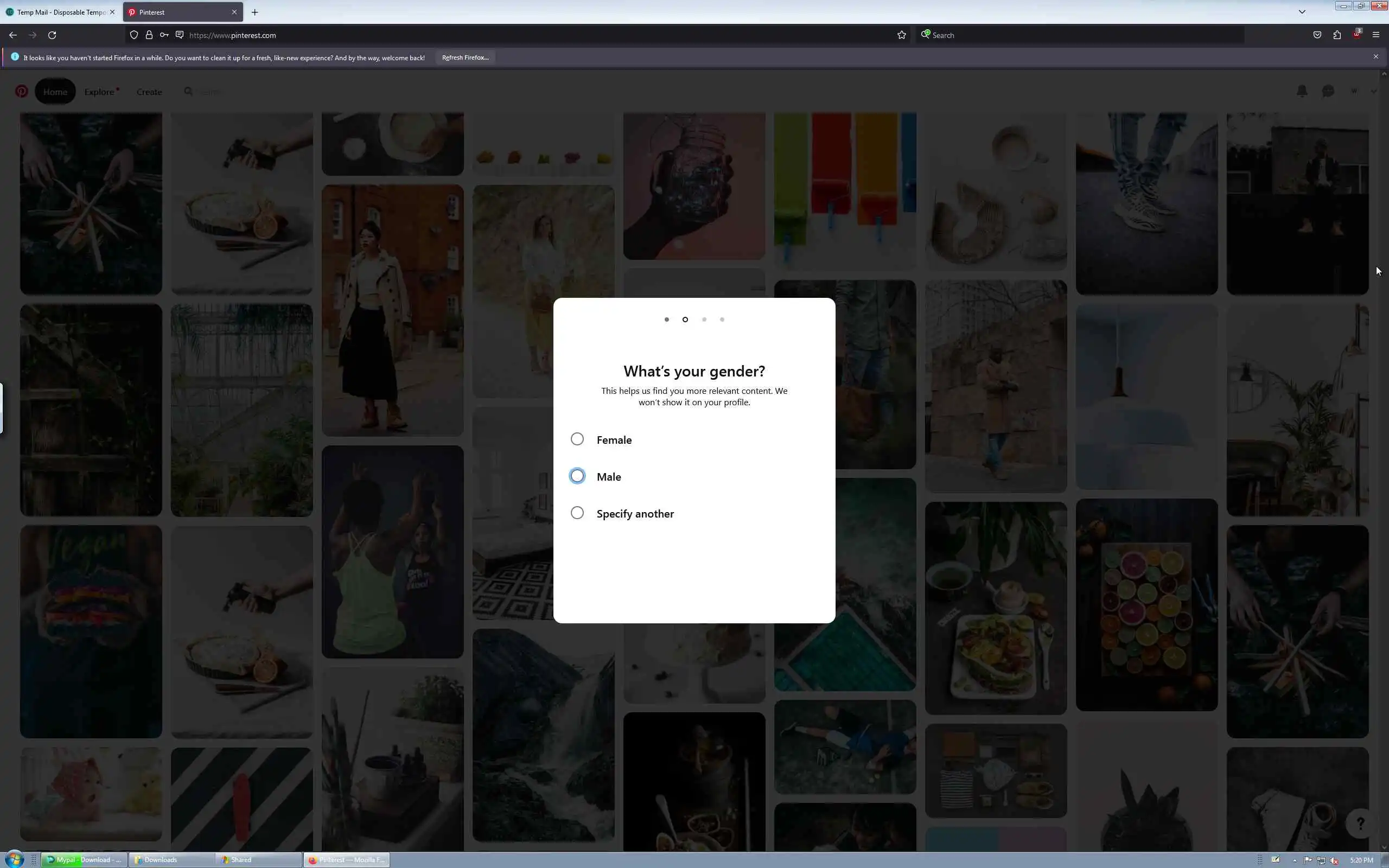
Task: Click the Create link in header
Action: 149,92
